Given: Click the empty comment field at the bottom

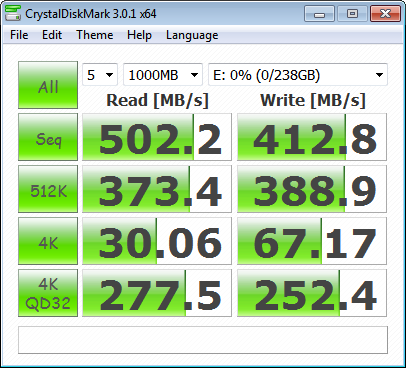Looking at the screenshot, I should pyautogui.click(x=203, y=340).
